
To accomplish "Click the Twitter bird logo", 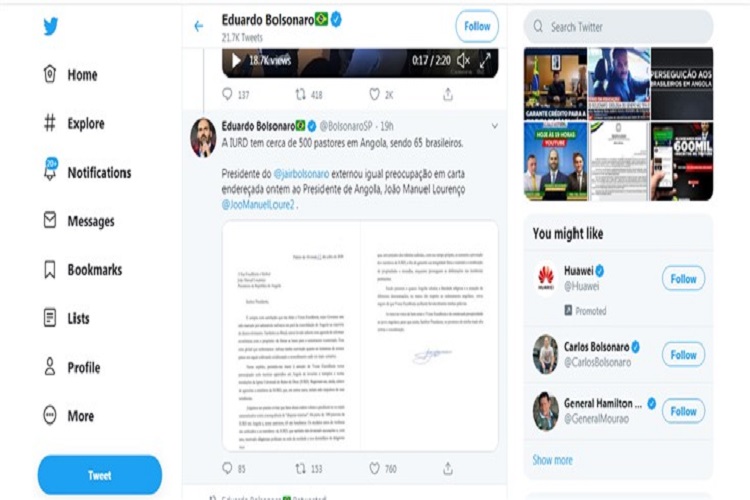I will (x=51, y=26).
